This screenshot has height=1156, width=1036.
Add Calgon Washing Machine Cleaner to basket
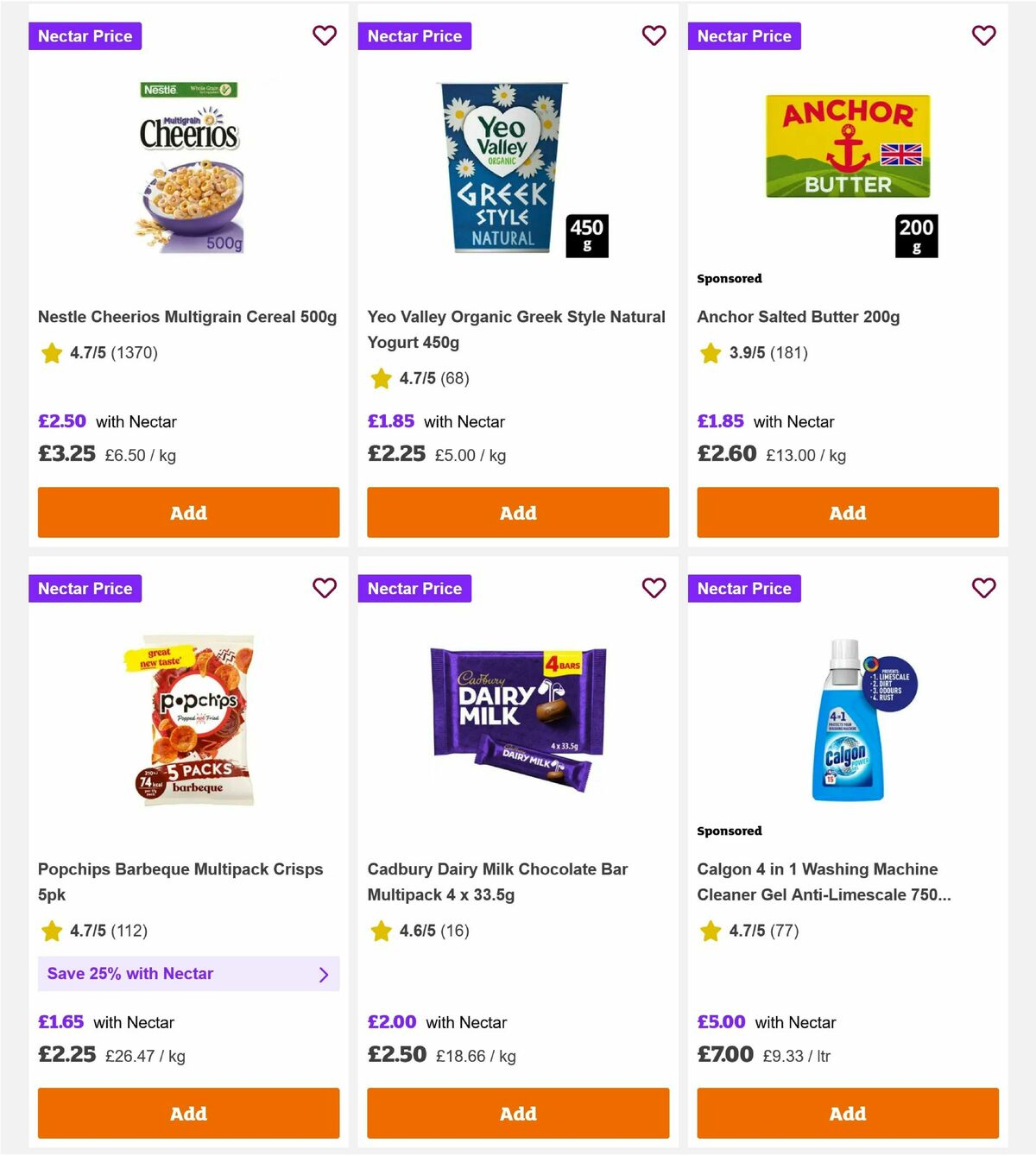pyautogui.click(x=847, y=1113)
